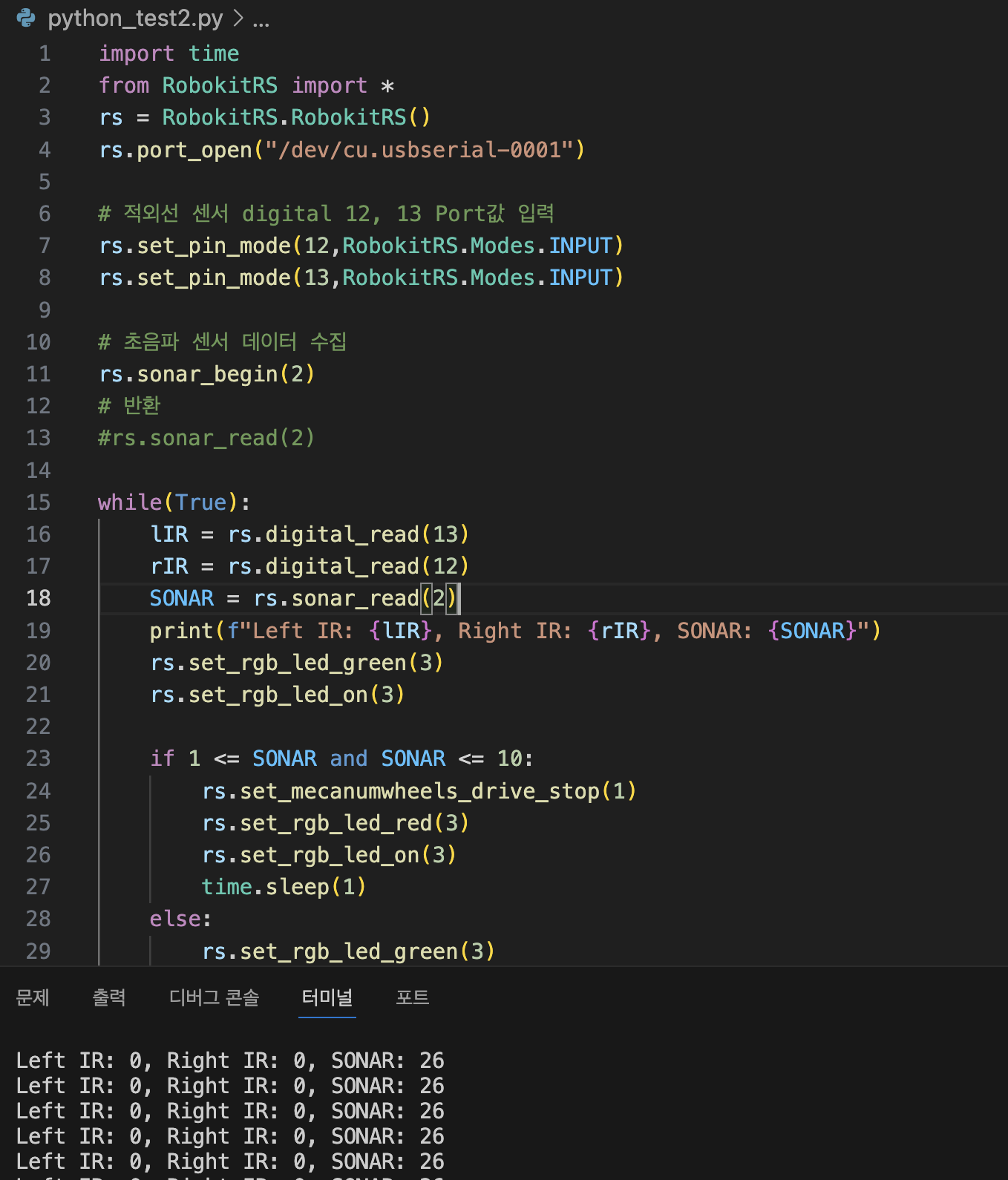Click the Python file icon in breadcrumb
This screenshot has height=1180, width=1008.
tap(26, 18)
